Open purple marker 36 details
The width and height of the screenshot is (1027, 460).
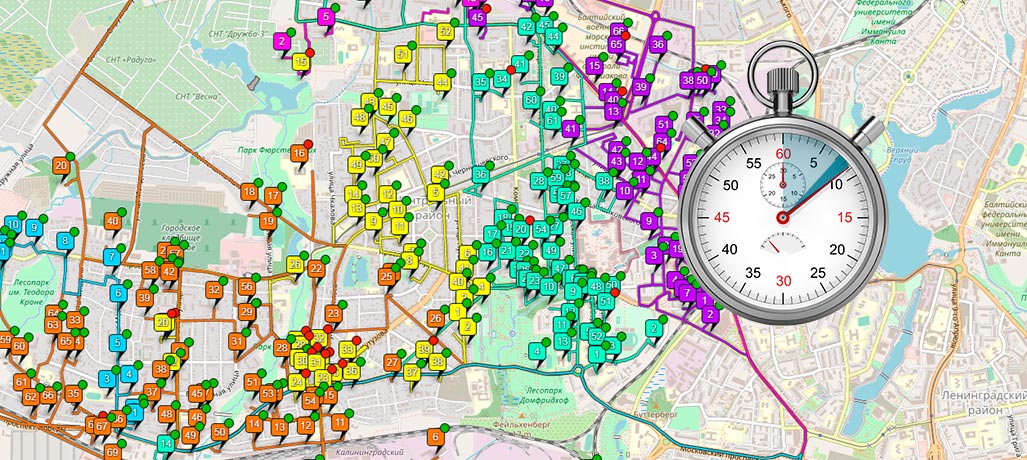click(x=657, y=45)
